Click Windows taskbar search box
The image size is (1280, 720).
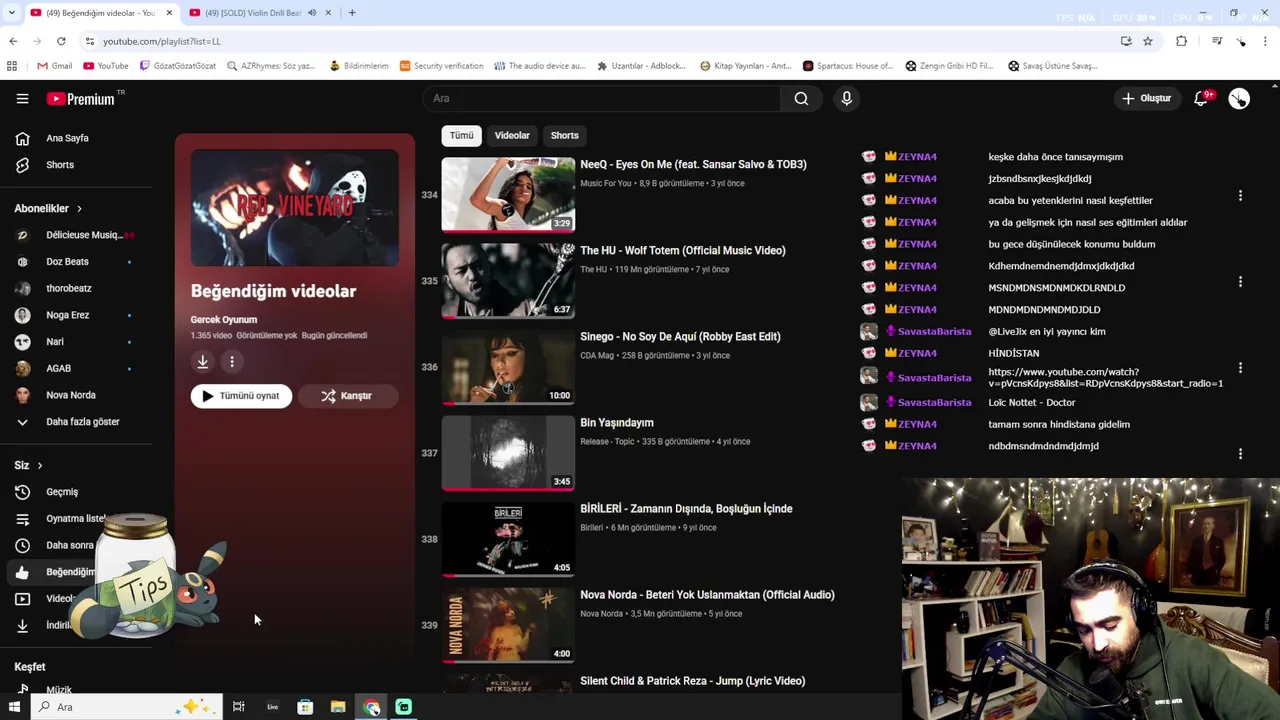tap(125, 707)
